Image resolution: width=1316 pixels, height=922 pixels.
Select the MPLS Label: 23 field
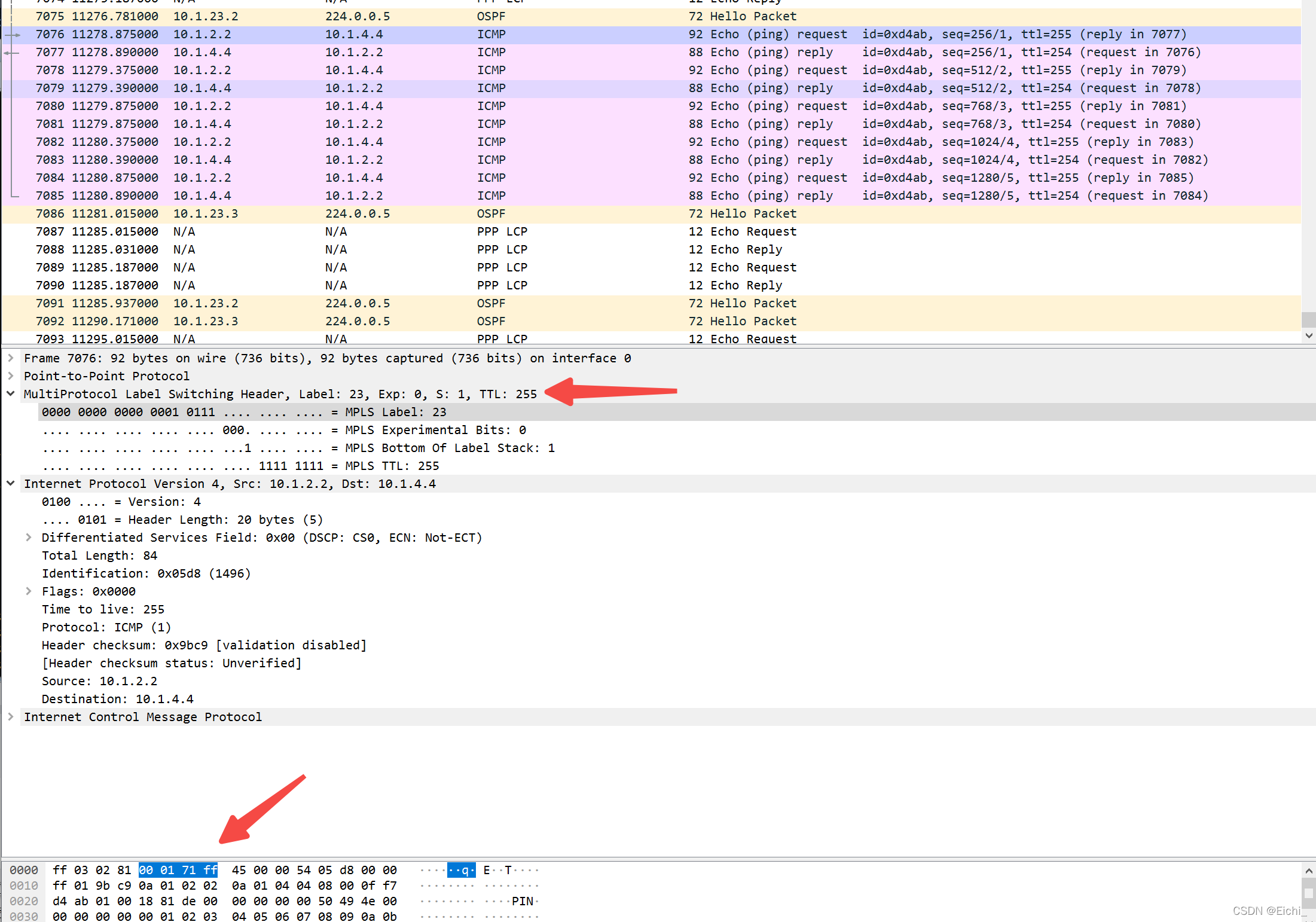[677, 412]
